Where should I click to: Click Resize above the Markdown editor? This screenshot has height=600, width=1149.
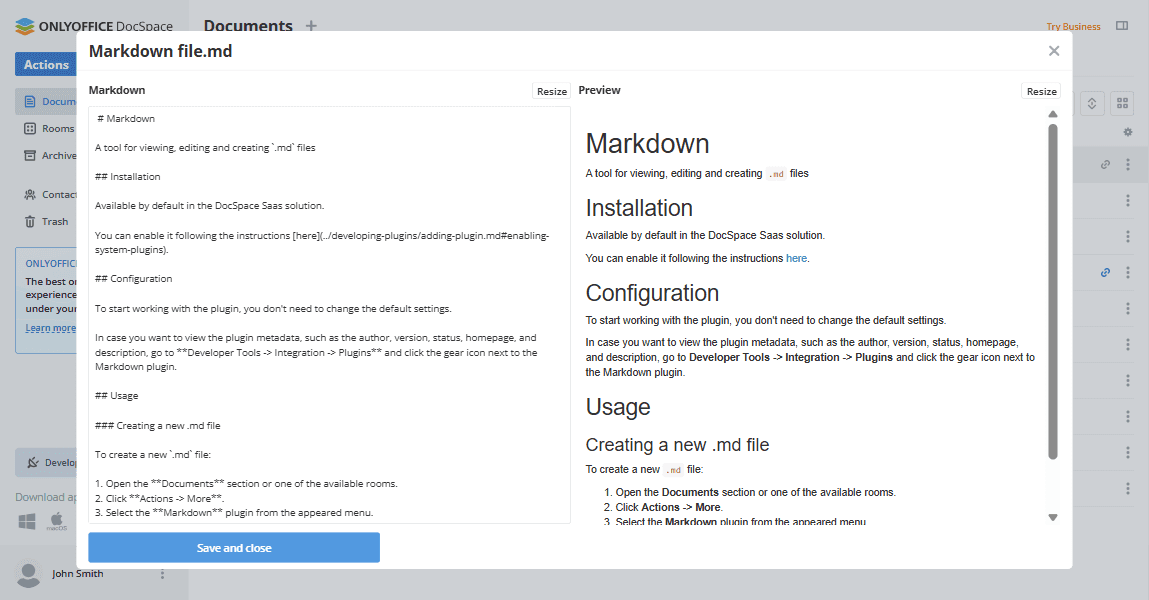point(552,91)
